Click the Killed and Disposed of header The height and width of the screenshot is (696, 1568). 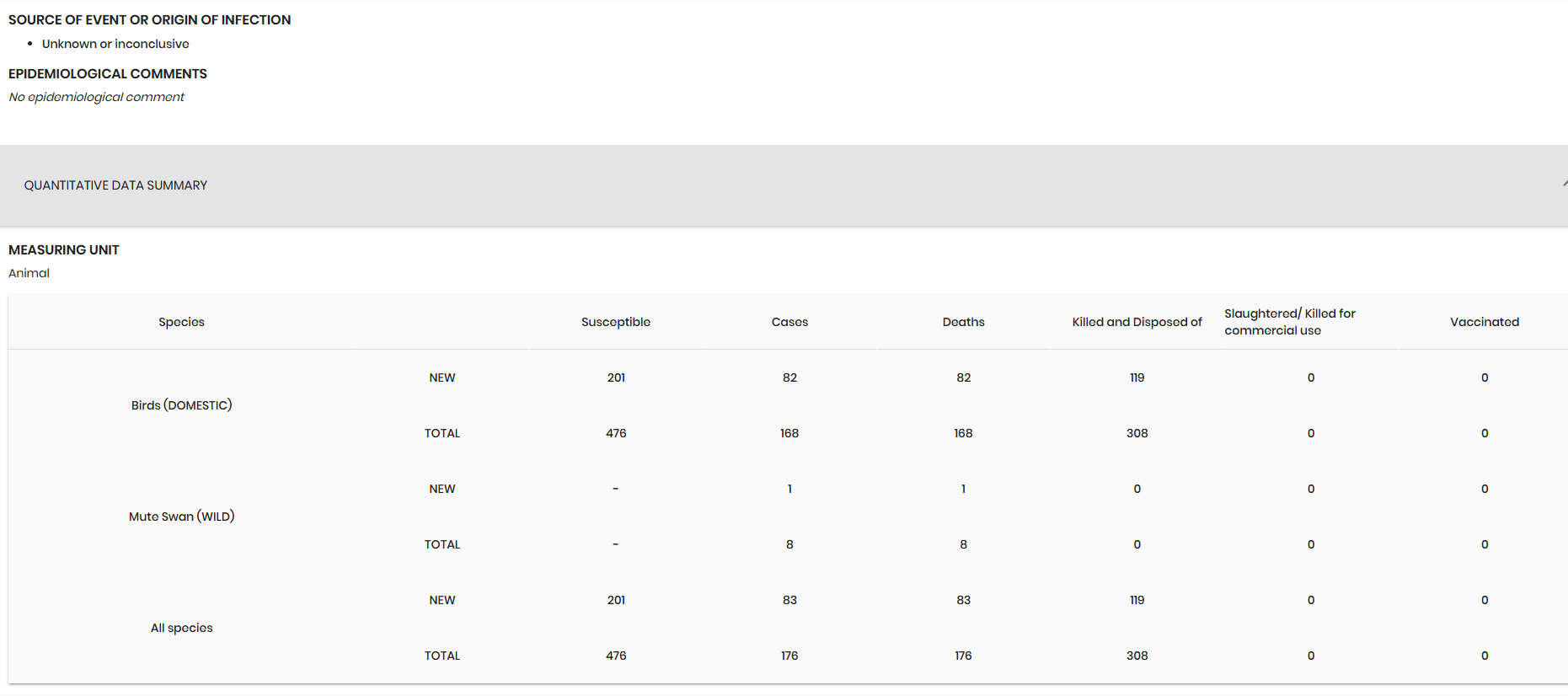(x=1137, y=322)
